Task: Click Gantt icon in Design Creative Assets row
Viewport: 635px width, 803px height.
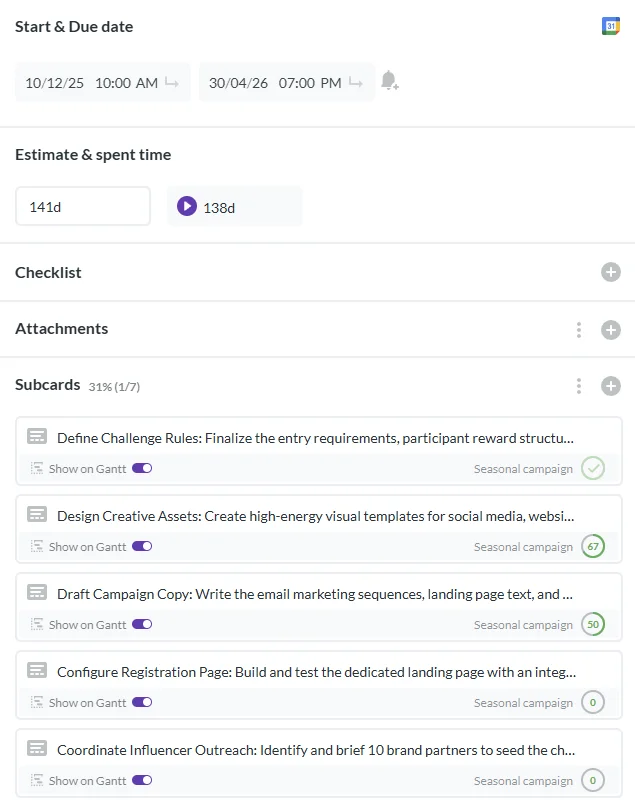Action: pyautogui.click(x=37, y=546)
